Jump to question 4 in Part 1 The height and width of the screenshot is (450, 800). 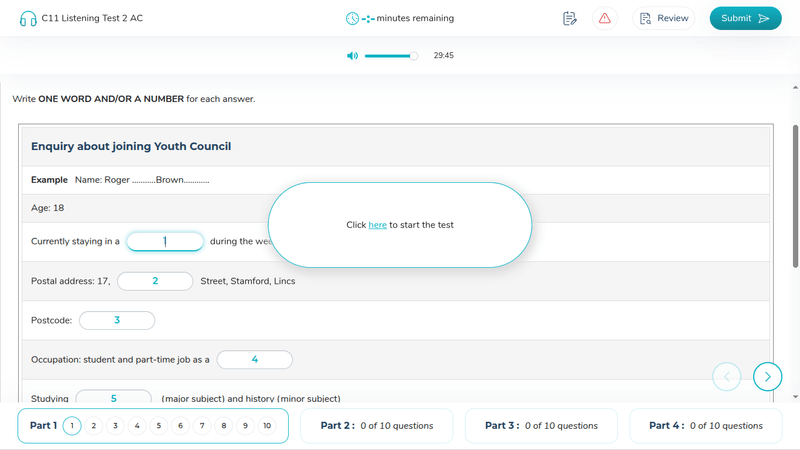click(137, 426)
